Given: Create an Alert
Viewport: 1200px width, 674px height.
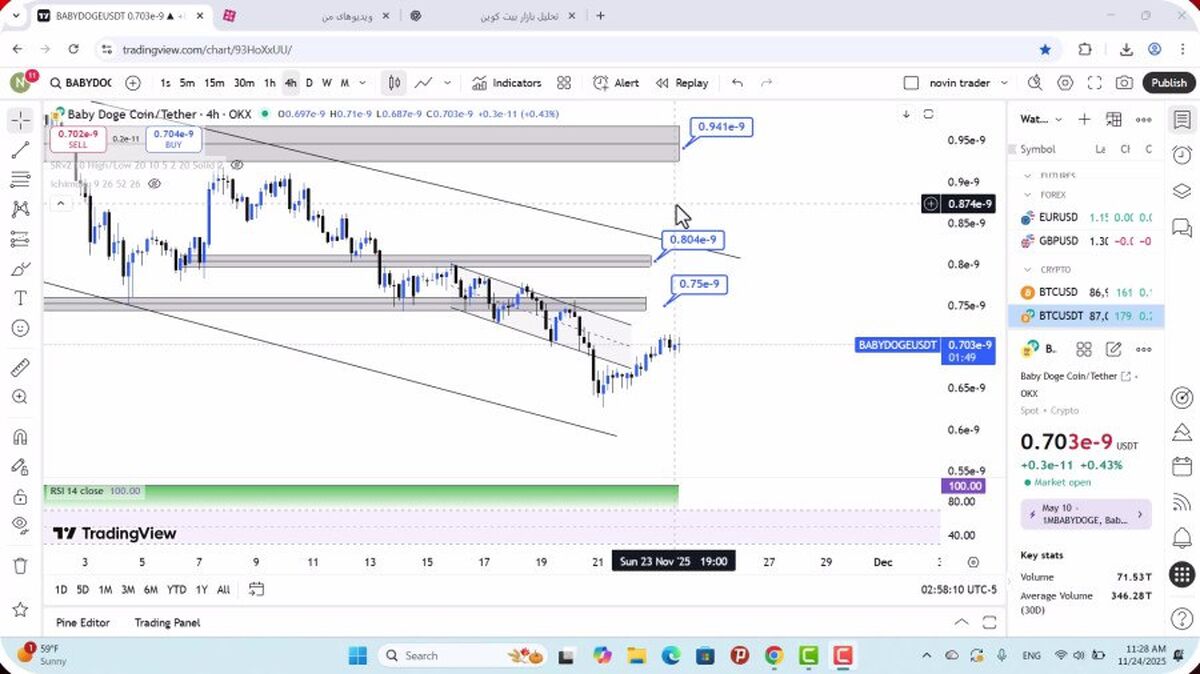Looking at the screenshot, I should (616, 83).
